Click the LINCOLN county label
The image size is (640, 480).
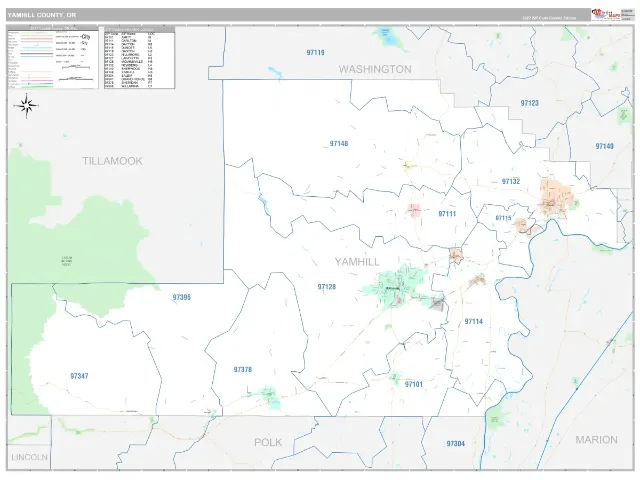click(x=29, y=457)
